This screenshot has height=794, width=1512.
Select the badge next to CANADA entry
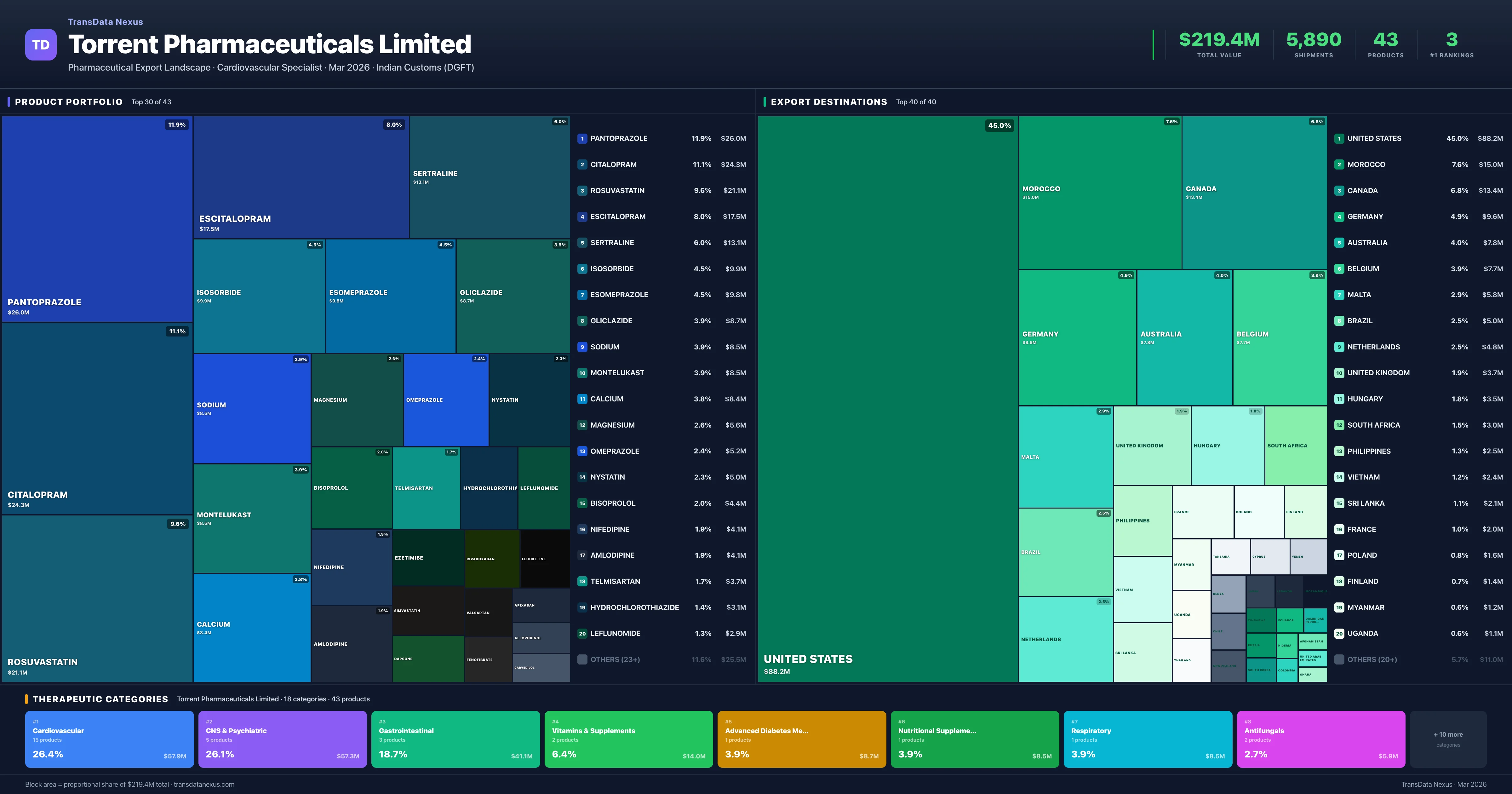tap(1339, 190)
